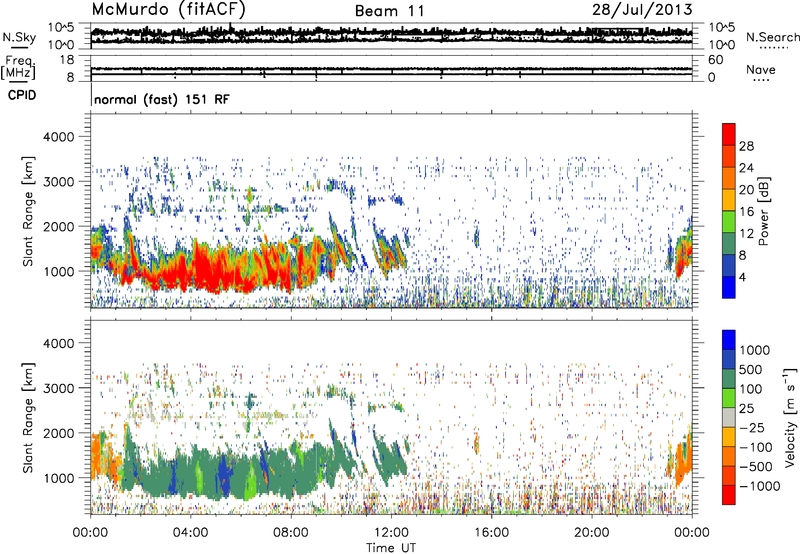The height and width of the screenshot is (554, 800).
Task: Click the power panel 'Slant Range [km]' label
Action: pyautogui.click(x=28, y=211)
